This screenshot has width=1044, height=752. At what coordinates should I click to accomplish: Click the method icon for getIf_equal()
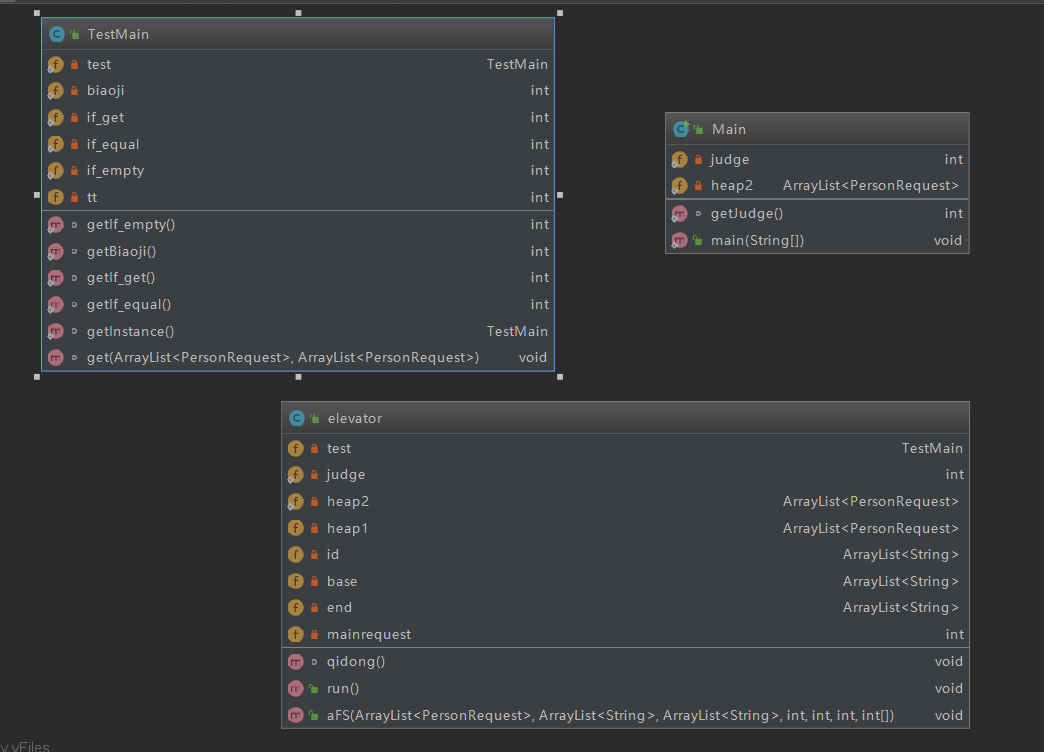click(x=55, y=305)
